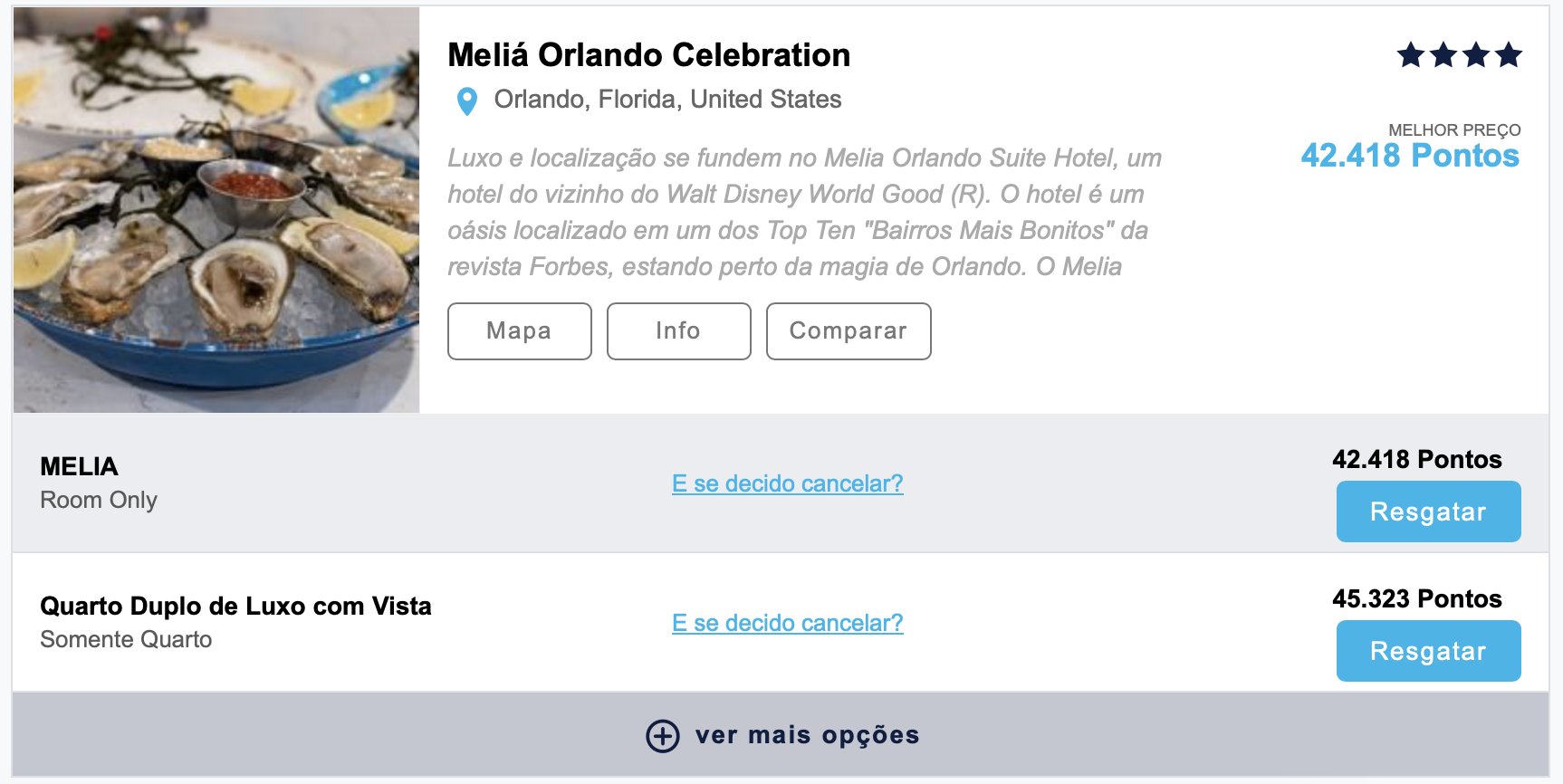Click the last rating star
The image size is (1563, 784).
[x=1509, y=55]
